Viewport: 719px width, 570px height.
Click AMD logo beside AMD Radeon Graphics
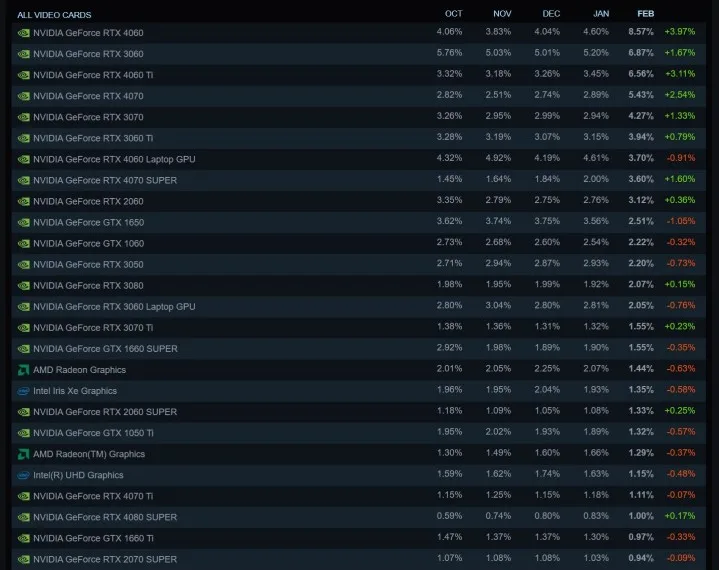pos(23,370)
